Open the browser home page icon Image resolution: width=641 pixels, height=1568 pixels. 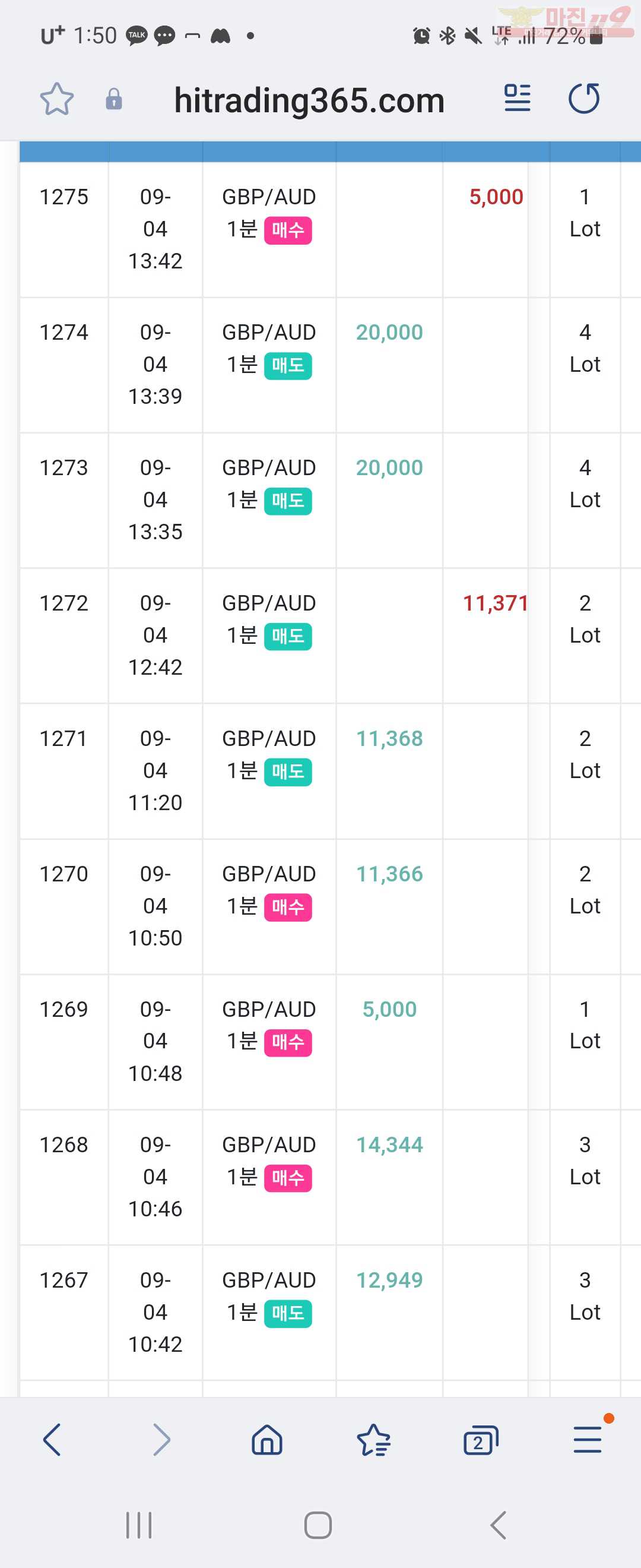click(267, 1440)
